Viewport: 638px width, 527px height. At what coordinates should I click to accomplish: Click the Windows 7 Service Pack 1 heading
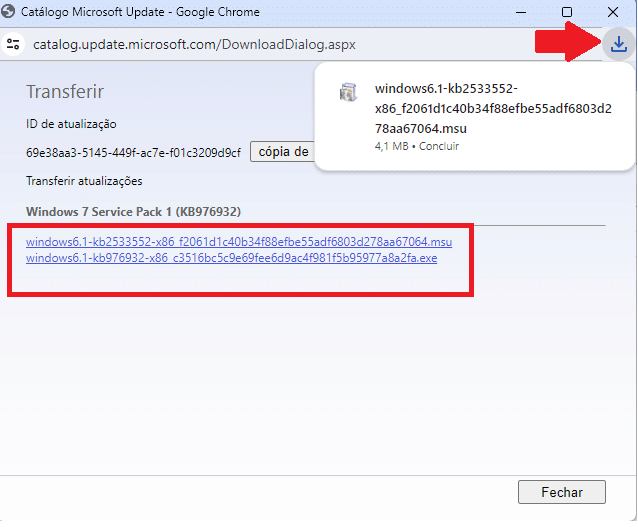(133, 212)
